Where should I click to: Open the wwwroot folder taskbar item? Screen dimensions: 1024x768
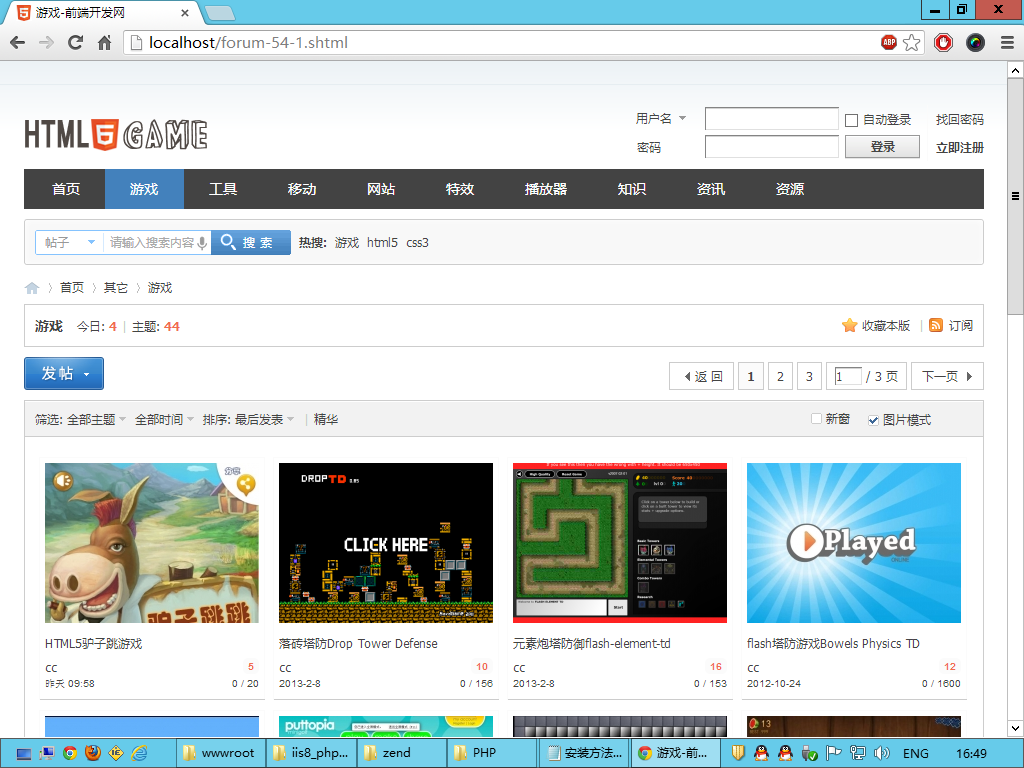(221, 753)
